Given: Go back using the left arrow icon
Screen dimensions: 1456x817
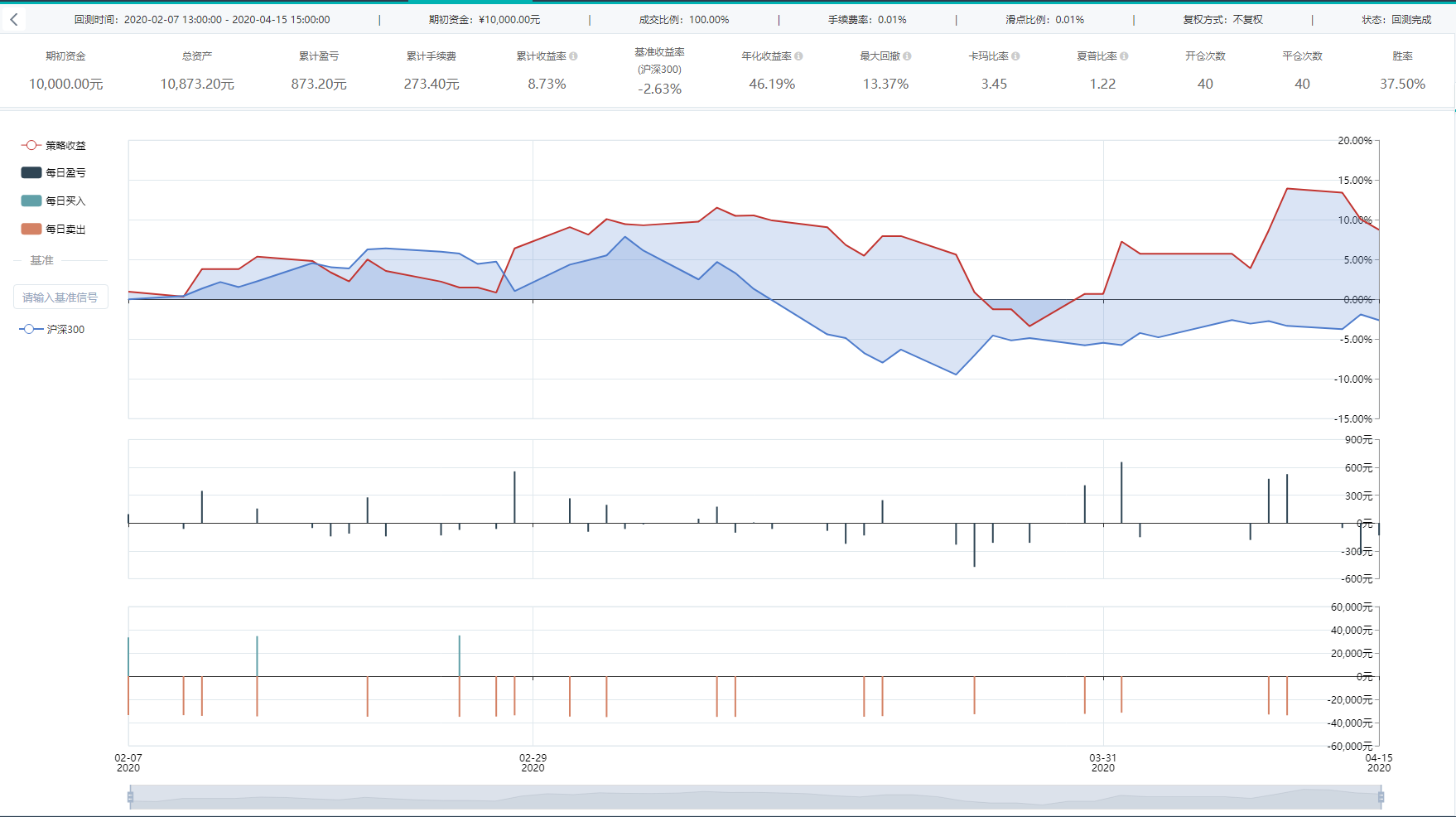Looking at the screenshot, I should click(14, 19).
